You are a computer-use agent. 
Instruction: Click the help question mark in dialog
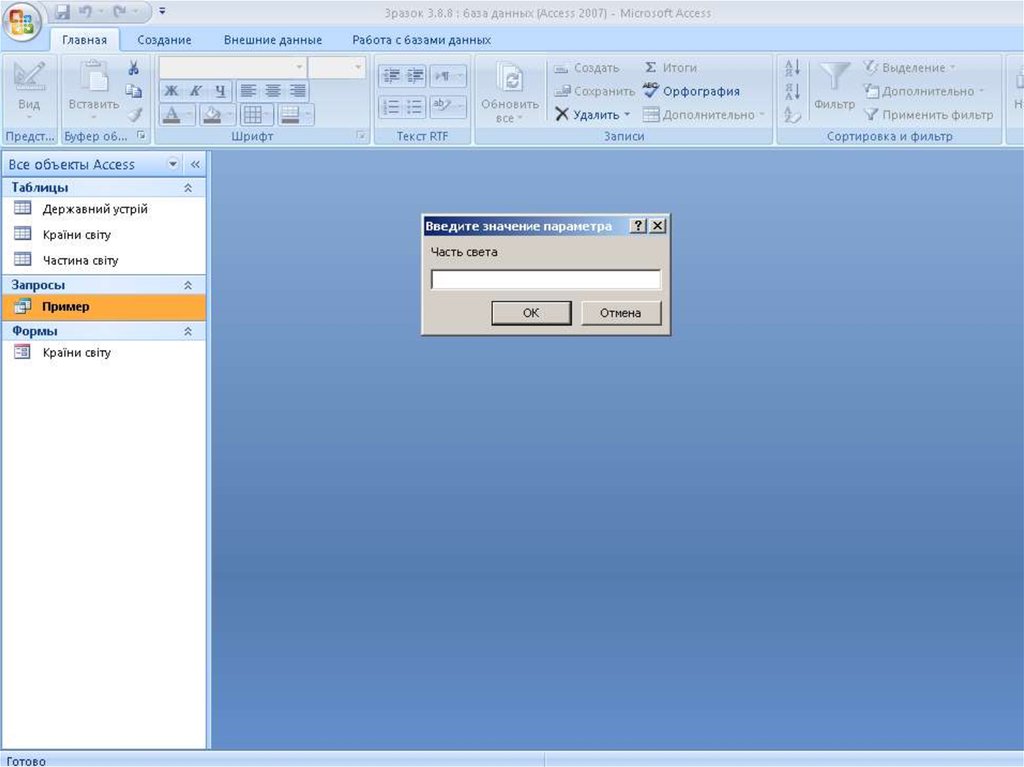(638, 226)
